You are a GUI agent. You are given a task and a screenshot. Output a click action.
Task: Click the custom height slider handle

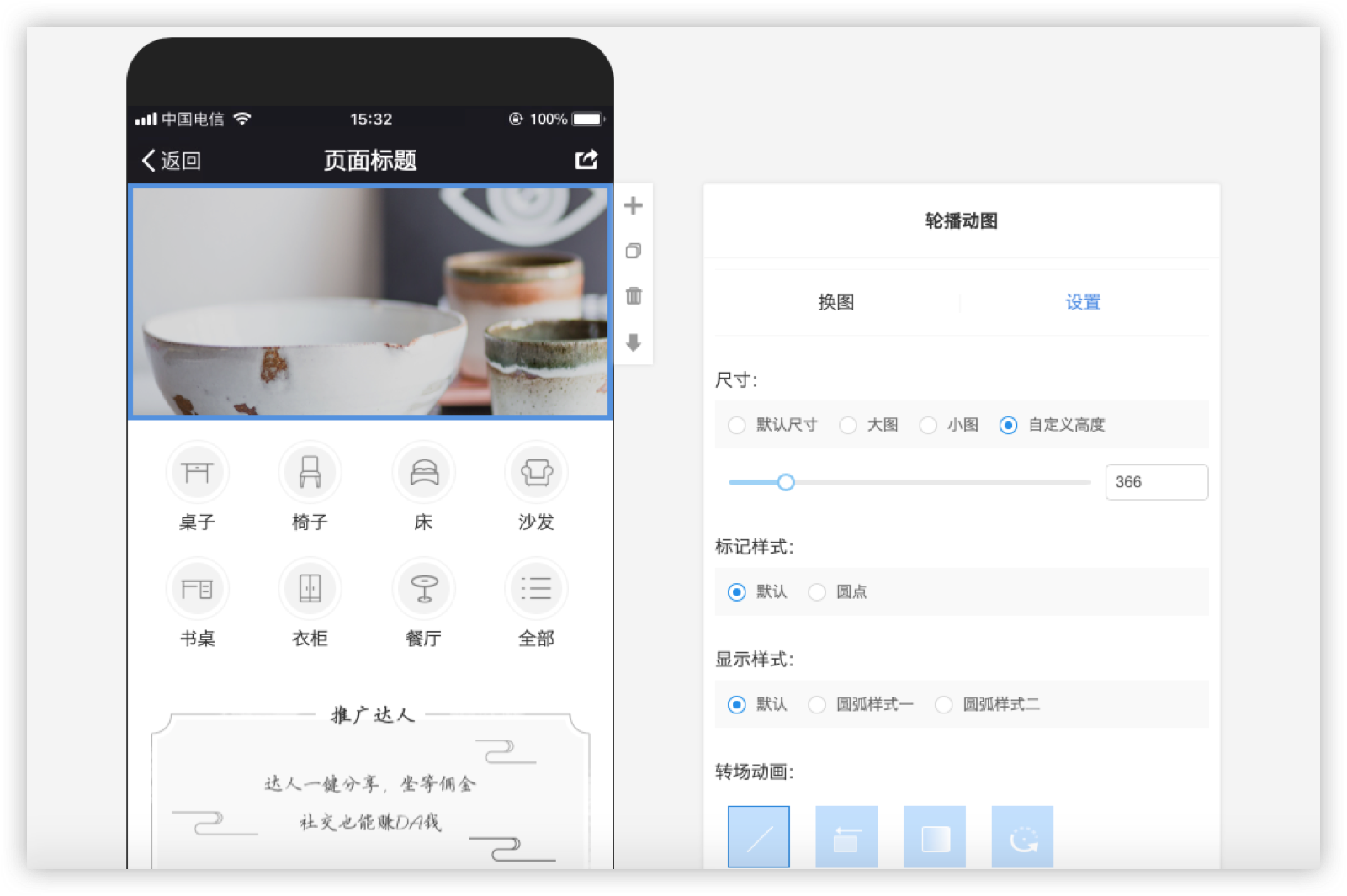tap(786, 482)
